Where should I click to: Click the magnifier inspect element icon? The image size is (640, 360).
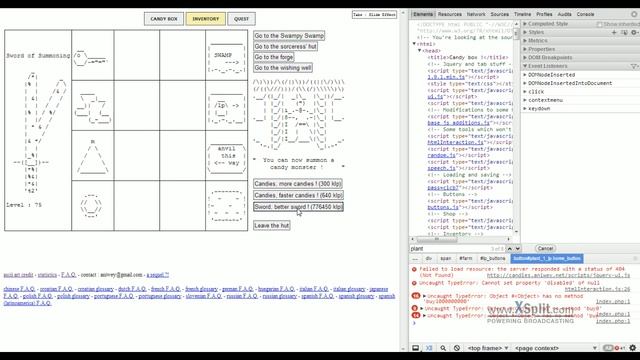443,348
